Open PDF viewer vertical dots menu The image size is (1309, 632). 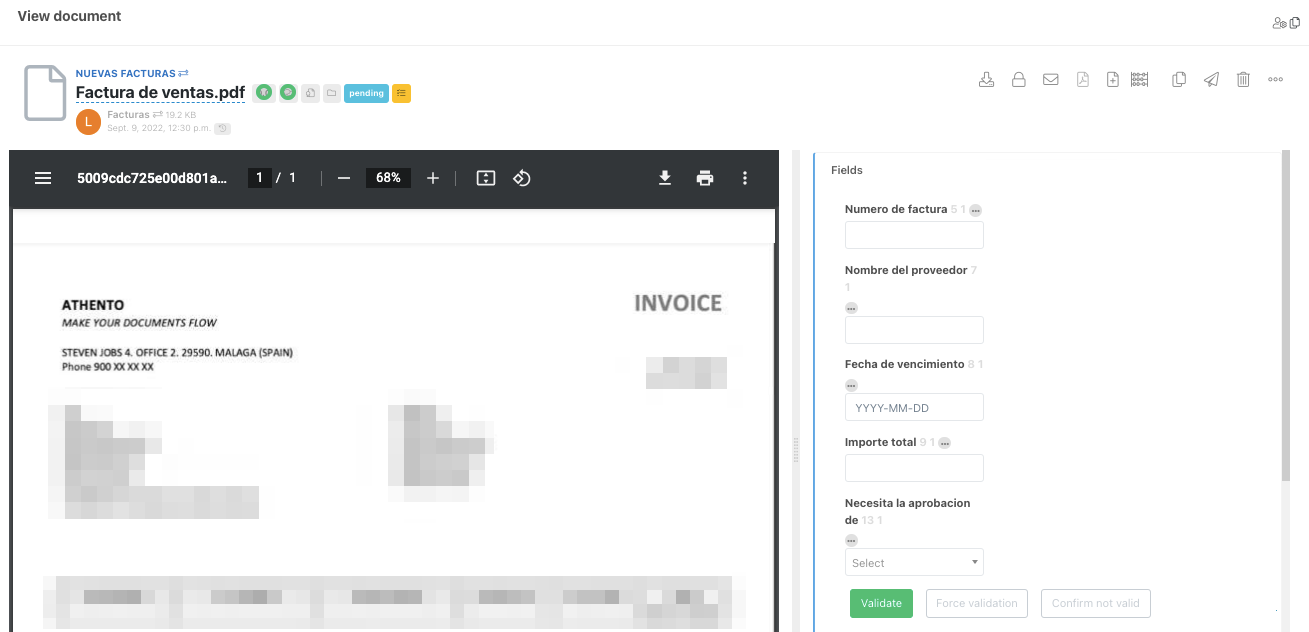(745, 178)
